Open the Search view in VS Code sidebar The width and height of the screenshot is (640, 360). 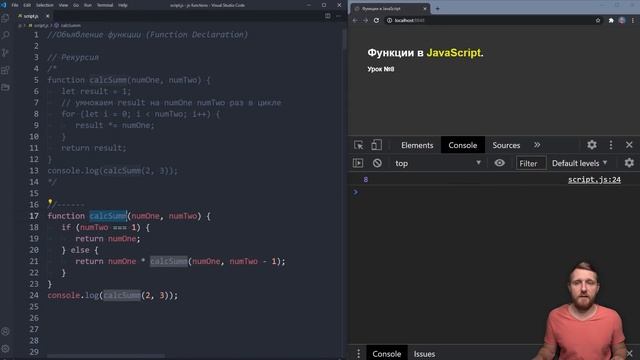pos(5,35)
